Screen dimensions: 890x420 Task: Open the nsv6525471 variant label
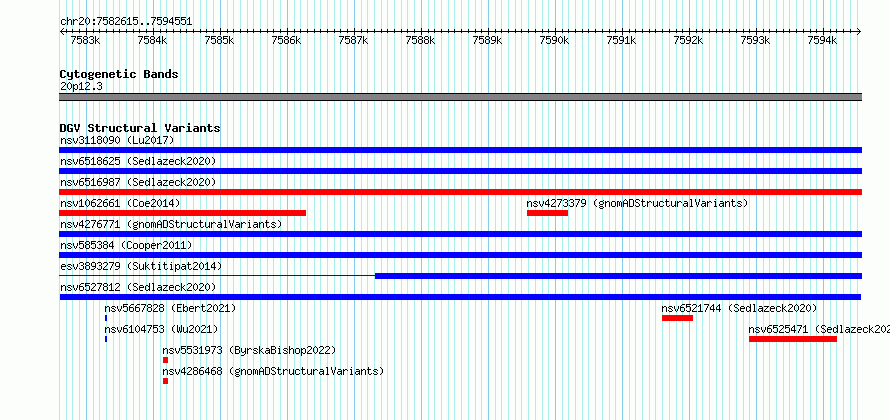(819, 329)
